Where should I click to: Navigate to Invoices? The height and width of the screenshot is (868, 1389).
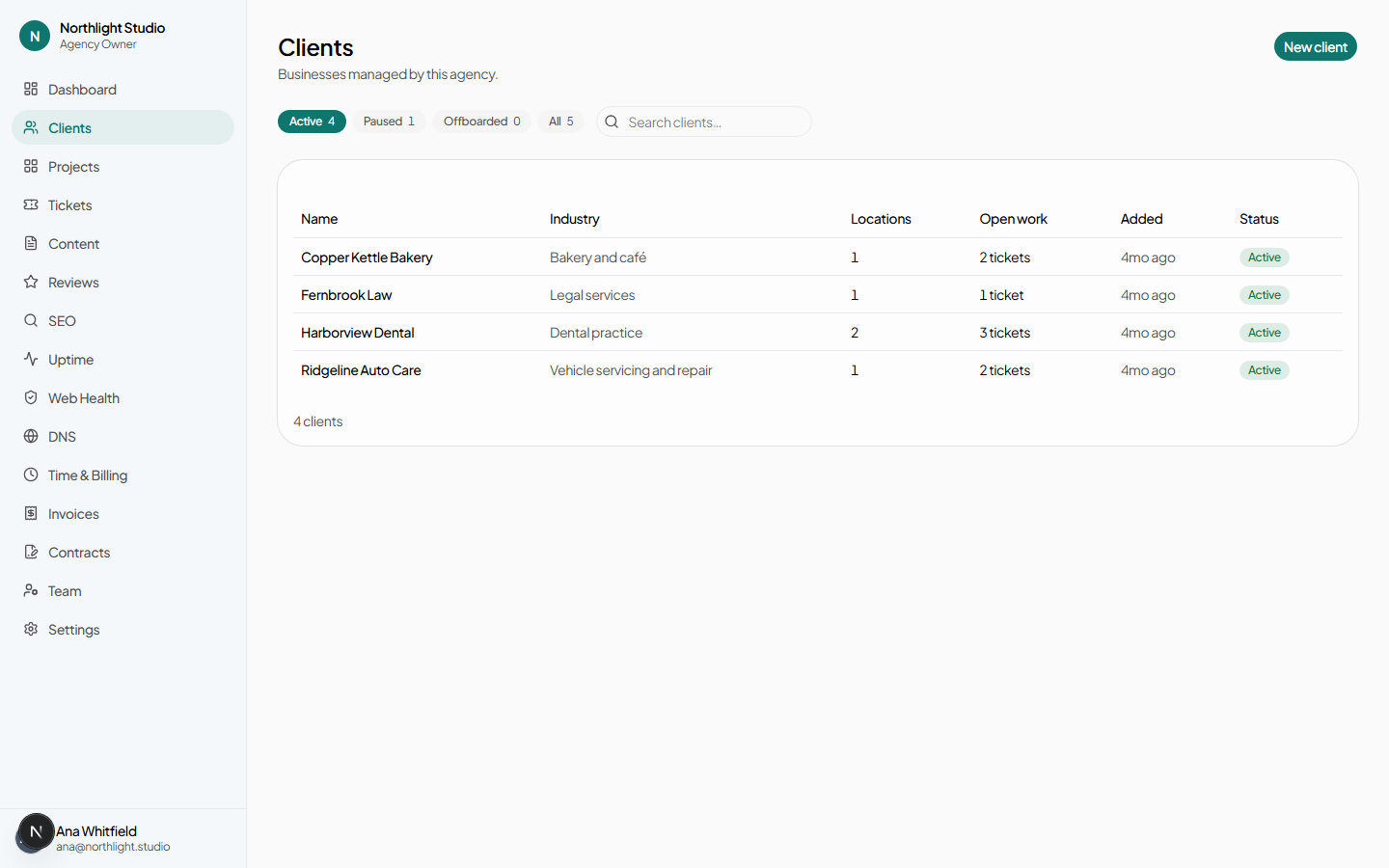point(123,513)
